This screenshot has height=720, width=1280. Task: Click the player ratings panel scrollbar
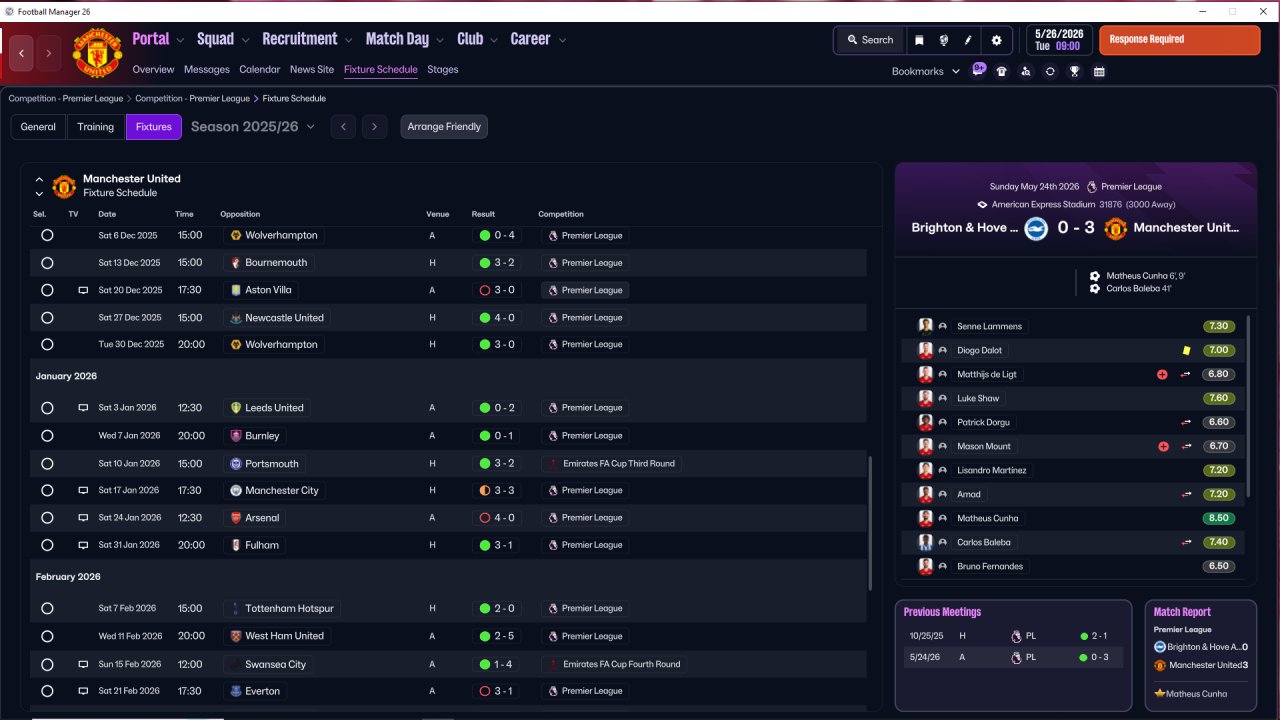1248,405
